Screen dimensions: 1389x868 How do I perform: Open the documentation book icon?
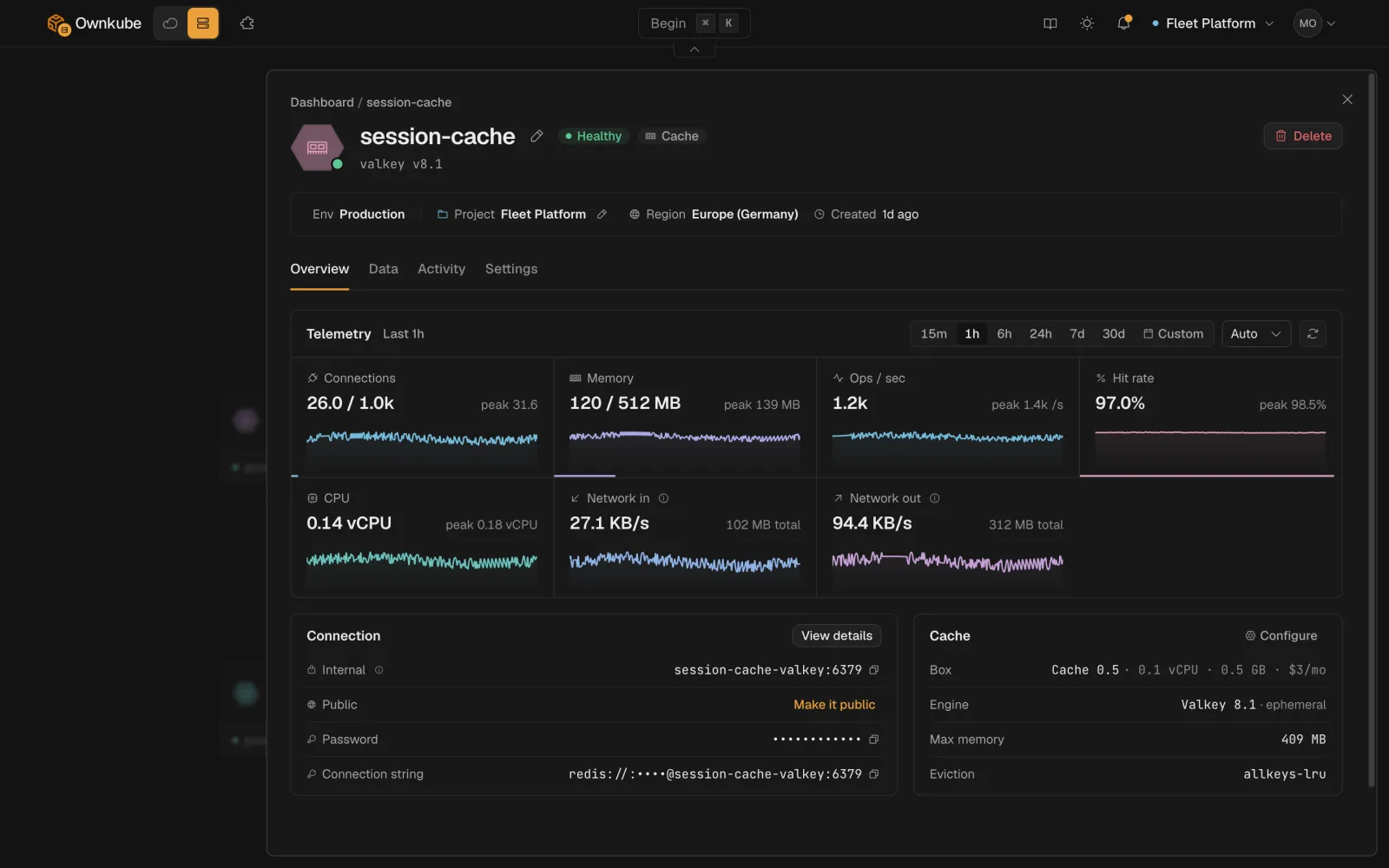[x=1050, y=23]
